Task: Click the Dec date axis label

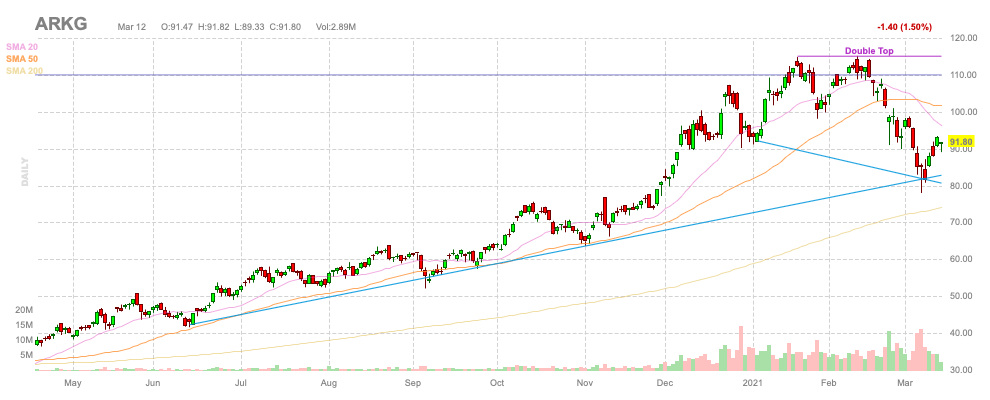Action: coord(665,383)
